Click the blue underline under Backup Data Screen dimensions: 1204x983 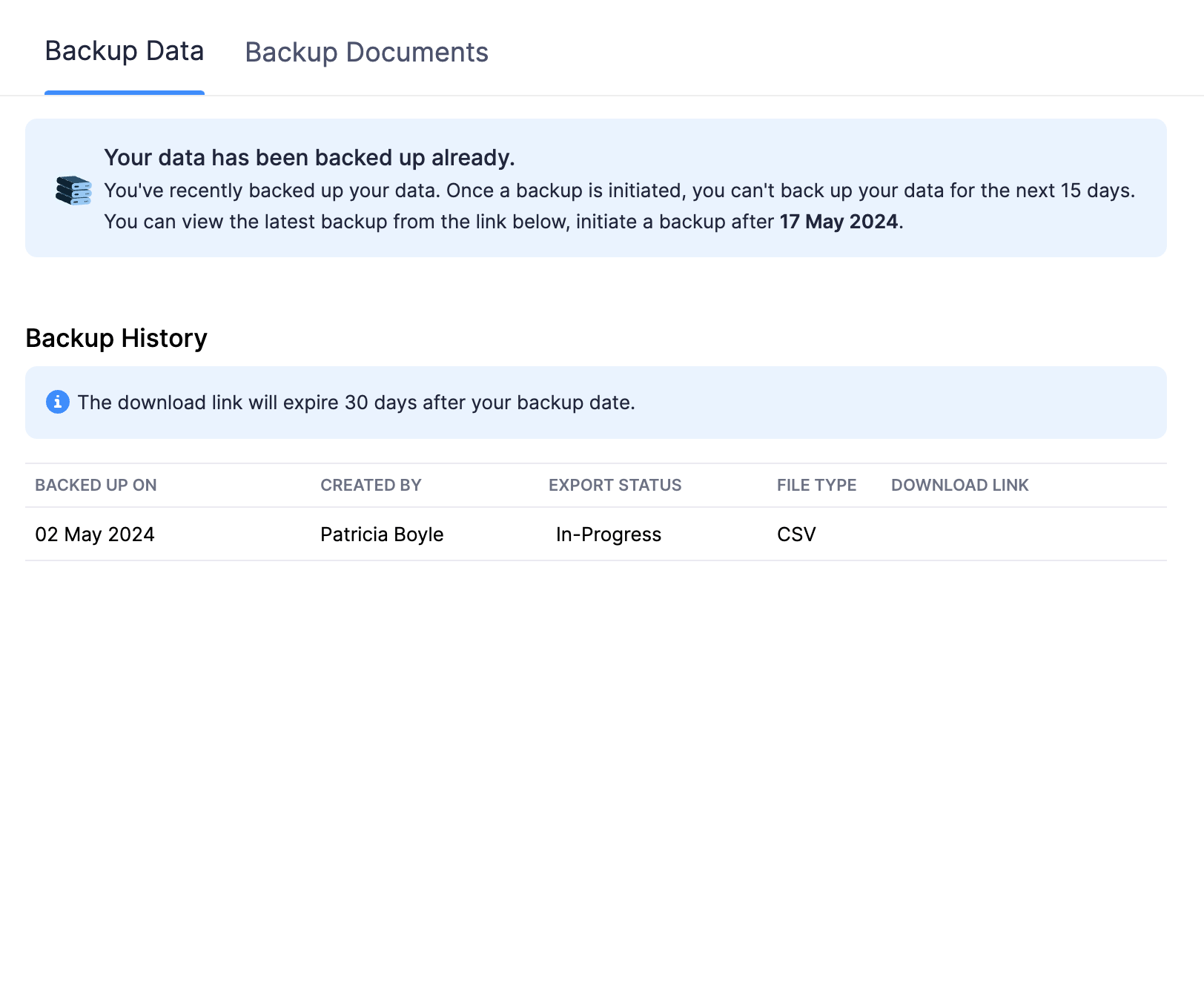pos(124,92)
